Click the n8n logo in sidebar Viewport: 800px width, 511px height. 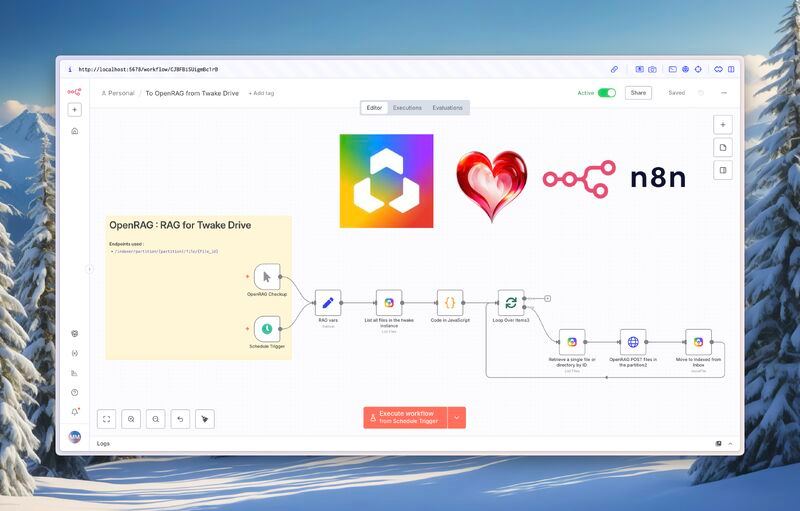point(74,92)
